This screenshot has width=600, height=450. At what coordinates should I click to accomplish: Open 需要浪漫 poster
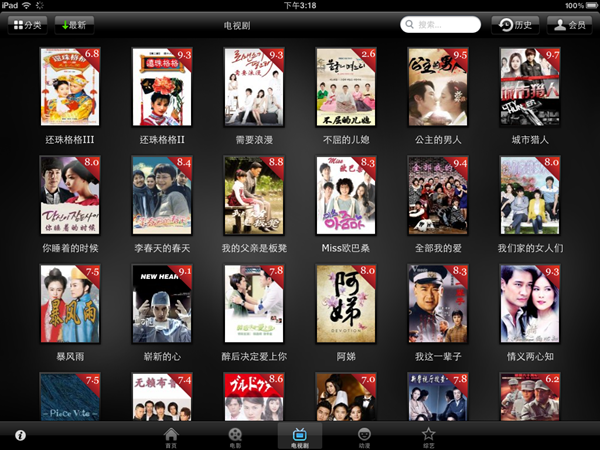click(x=254, y=87)
